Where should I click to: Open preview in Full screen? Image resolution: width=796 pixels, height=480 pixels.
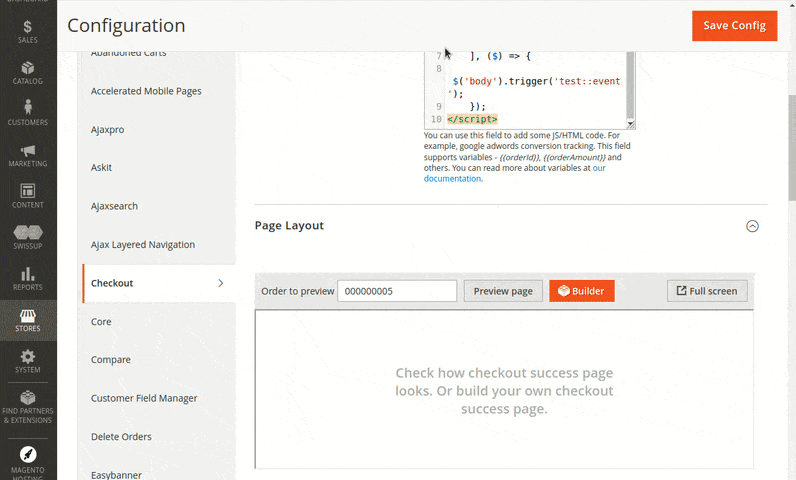pos(707,291)
